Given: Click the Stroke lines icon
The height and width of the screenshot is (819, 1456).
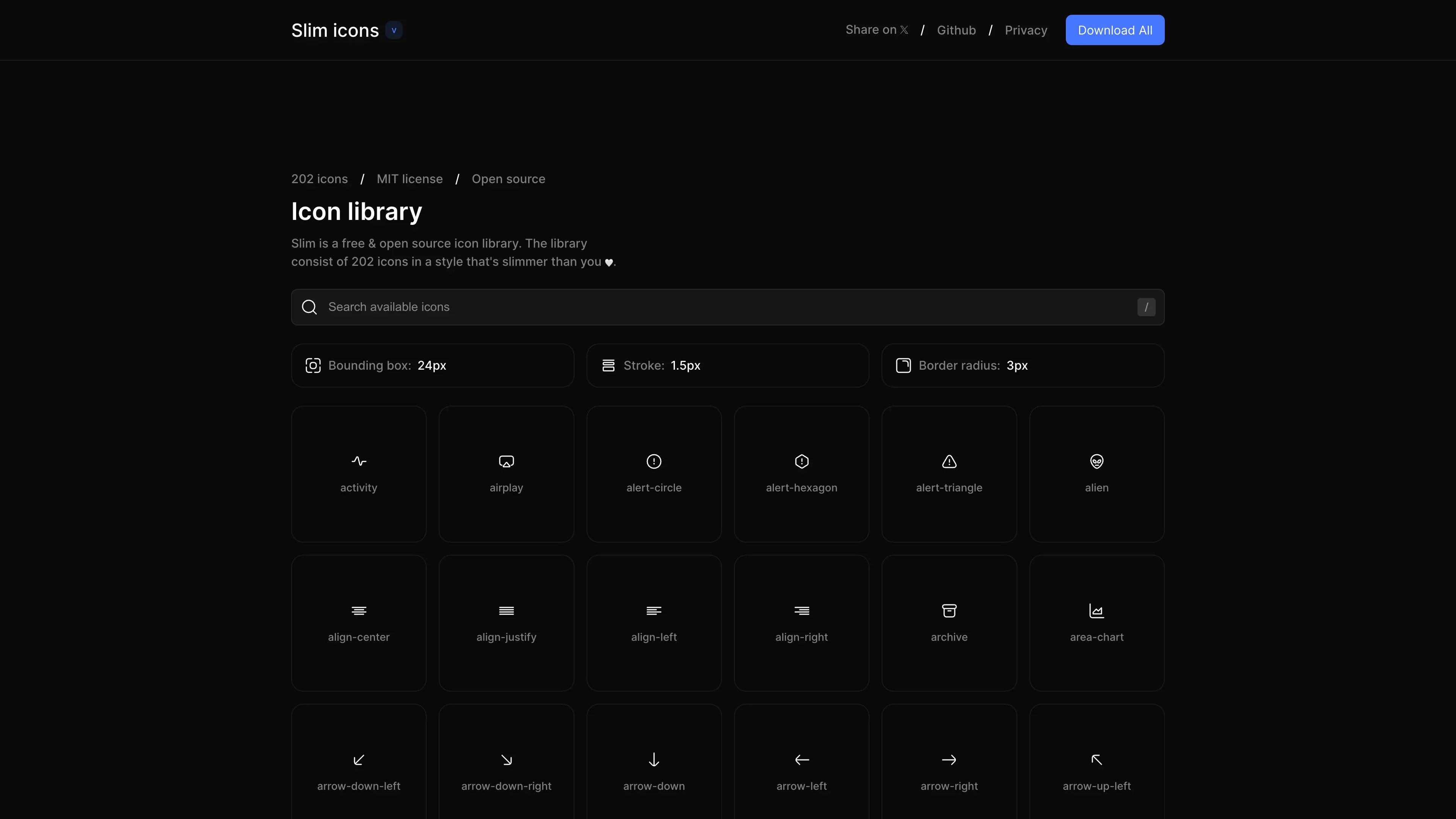Looking at the screenshot, I should 608,366.
